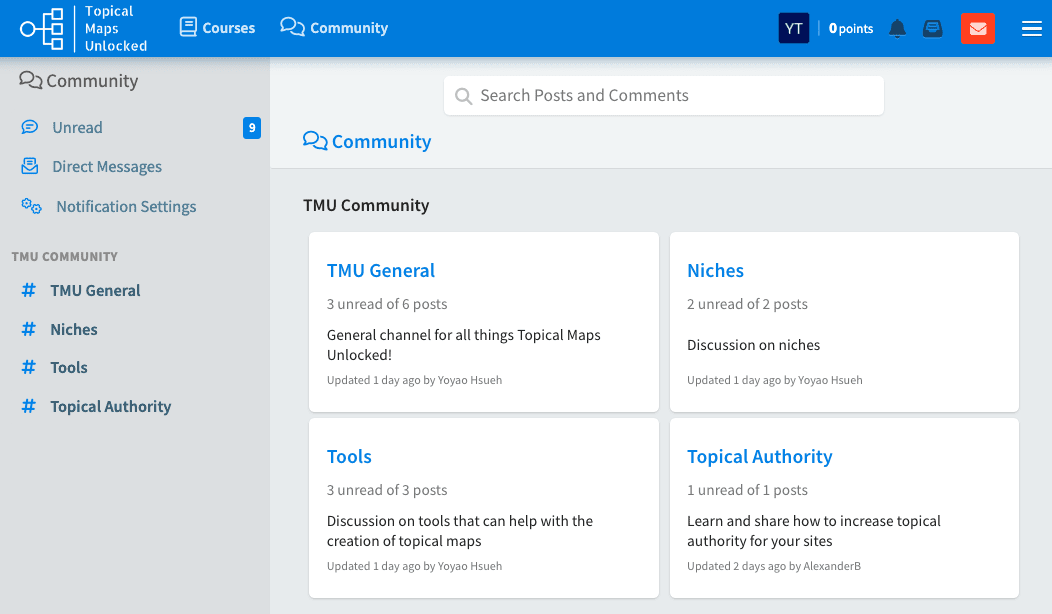Click the 9 unread count badge

pos(252,128)
